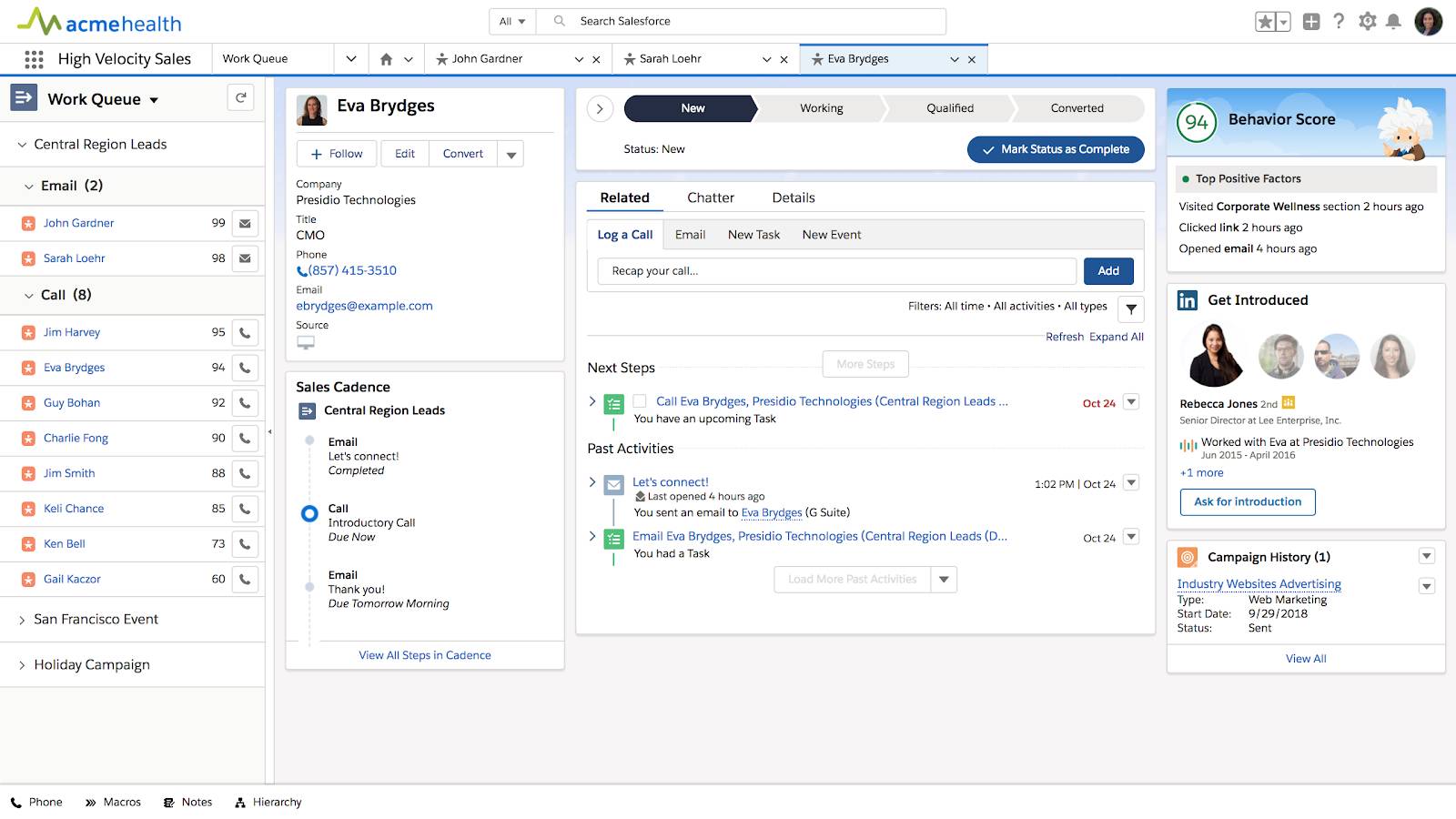Switch to the Chatter tab
Screen dimensions: 1456x819
tap(711, 197)
